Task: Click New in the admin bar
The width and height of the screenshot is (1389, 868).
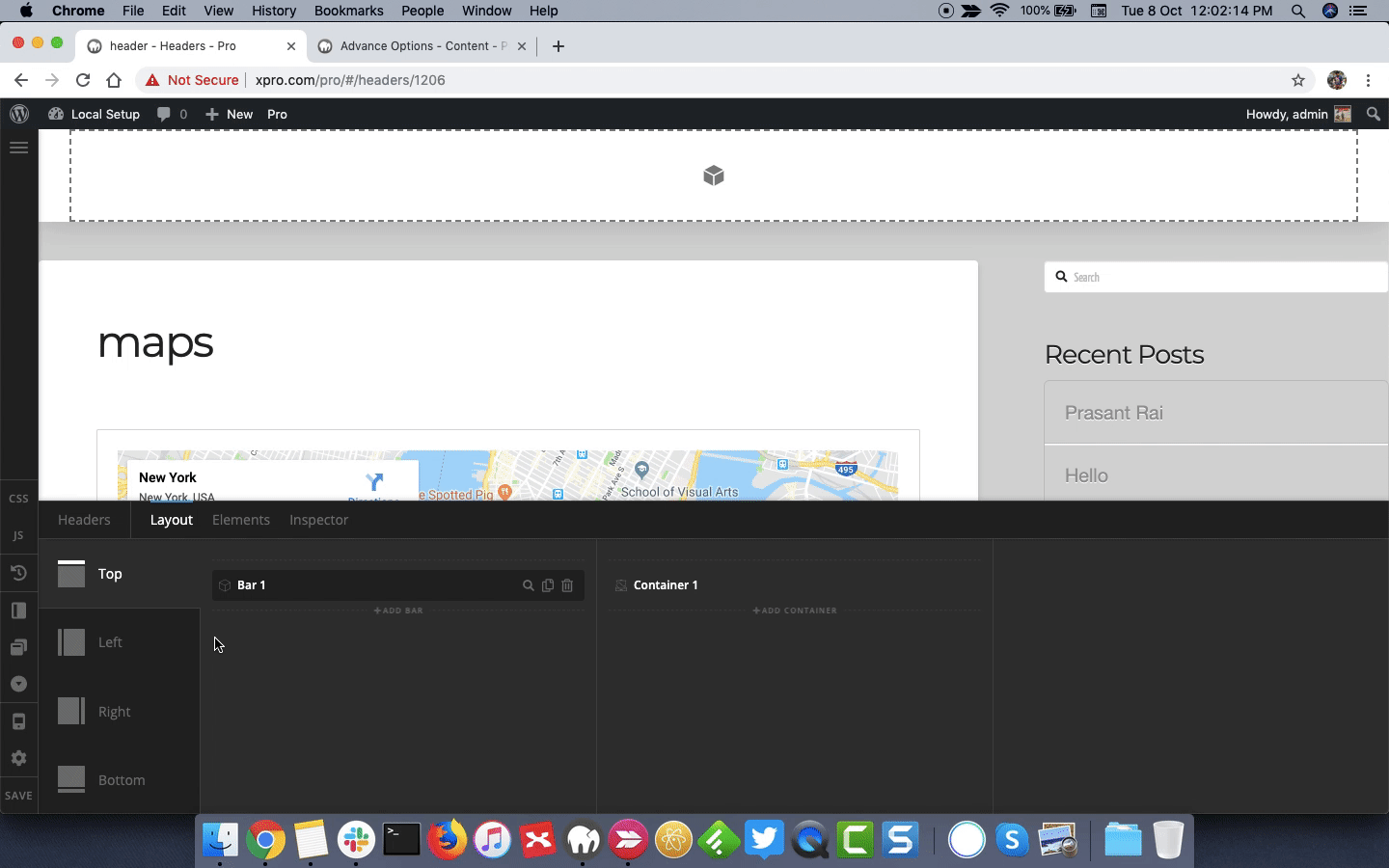Action: (230, 114)
